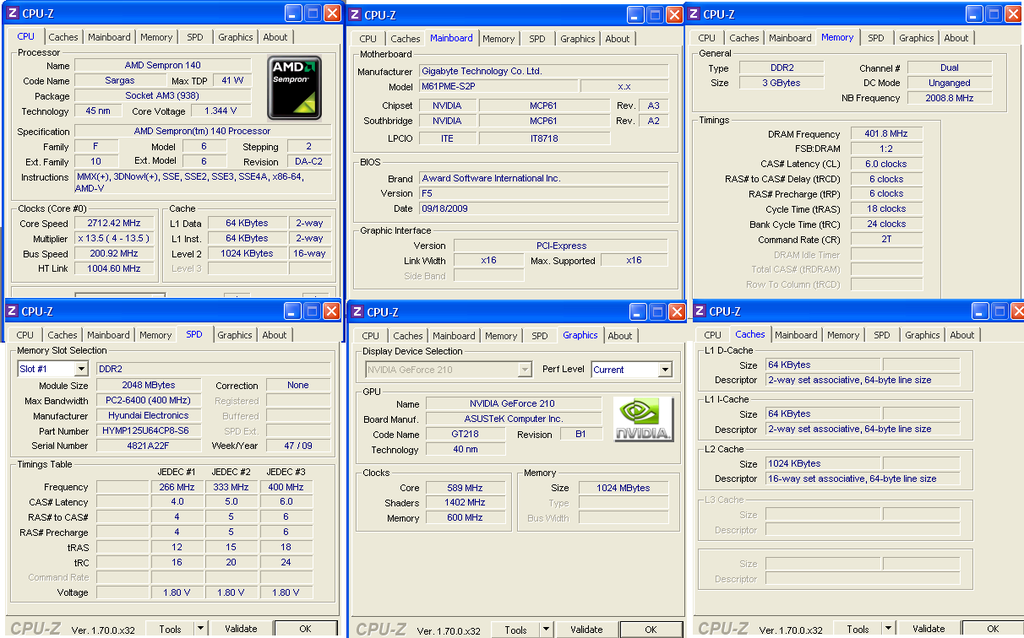This screenshot has height=638, width=1024.
Task: Click the NB Frequency value 2008.8 MHz
Action: click(949, 98)
